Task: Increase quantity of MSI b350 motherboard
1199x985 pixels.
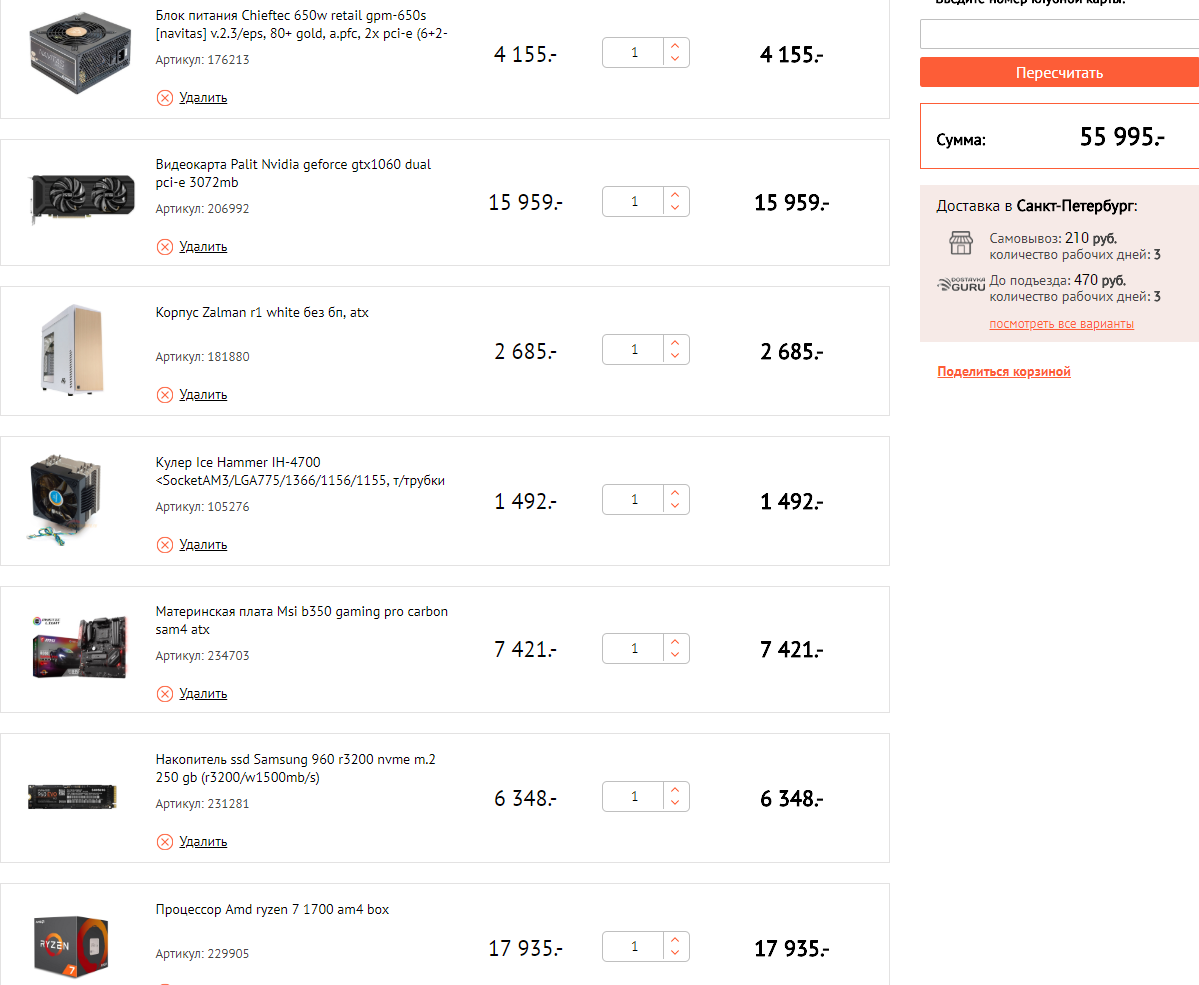Action: 675,642
